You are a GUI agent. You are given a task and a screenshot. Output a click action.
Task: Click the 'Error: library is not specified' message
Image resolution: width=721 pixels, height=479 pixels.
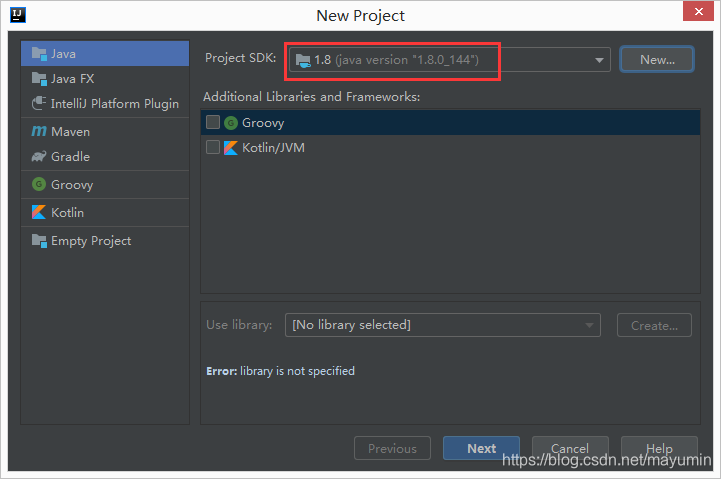tap(280, 371)
